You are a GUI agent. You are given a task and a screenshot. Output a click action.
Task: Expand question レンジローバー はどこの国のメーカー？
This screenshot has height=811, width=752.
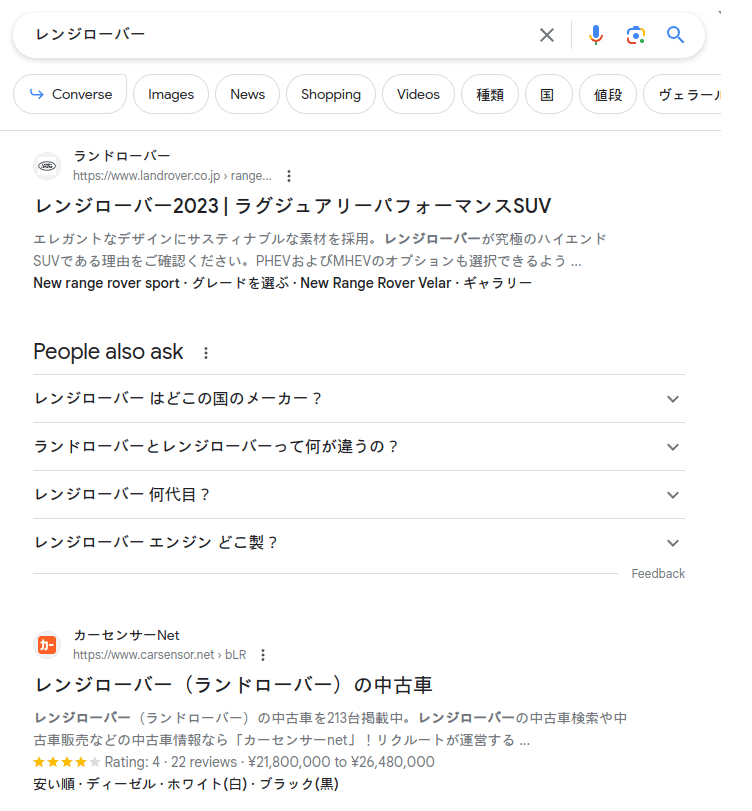[x=672, y=399]
